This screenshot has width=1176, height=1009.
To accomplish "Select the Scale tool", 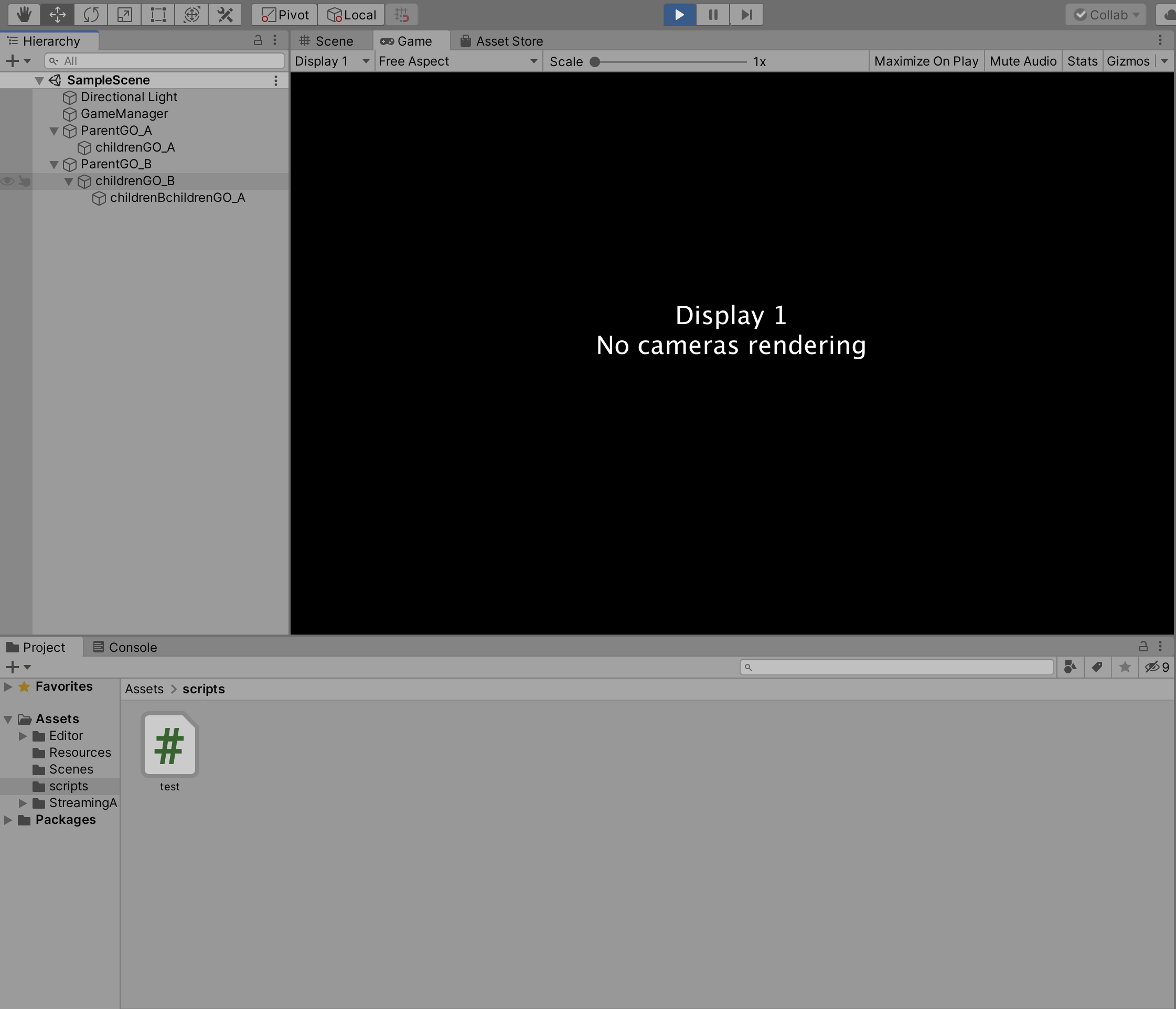I will click(124, 14).
